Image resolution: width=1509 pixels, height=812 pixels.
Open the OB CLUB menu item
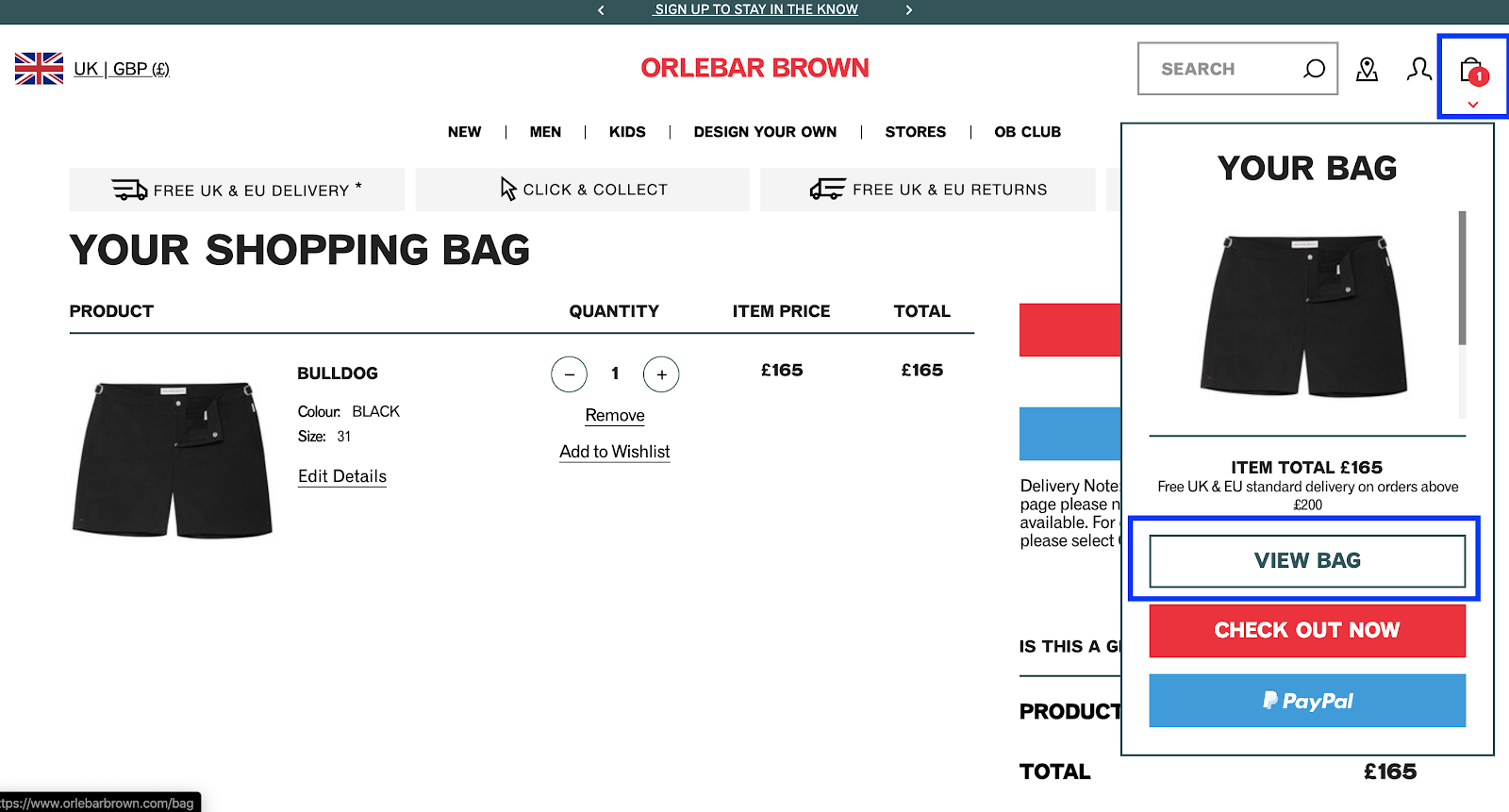(x=1027, y=132)
